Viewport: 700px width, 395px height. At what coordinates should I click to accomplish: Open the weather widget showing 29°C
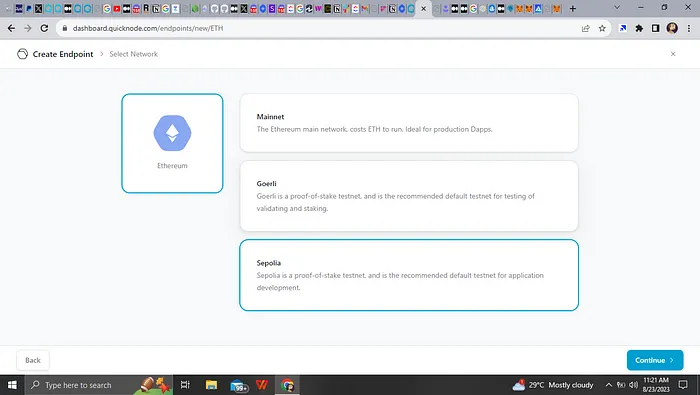[553, 385]
